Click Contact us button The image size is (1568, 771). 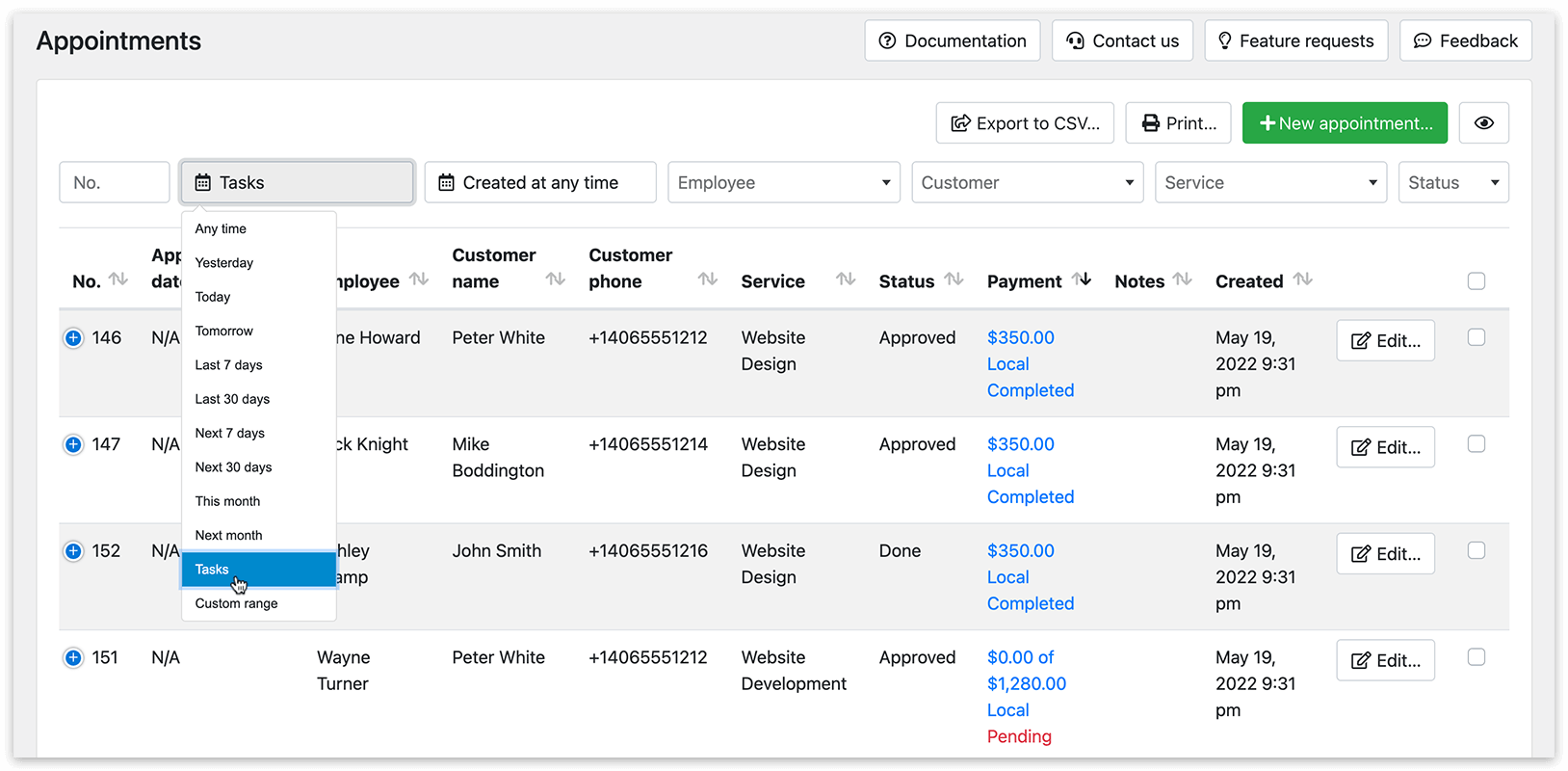[1122, 40]
